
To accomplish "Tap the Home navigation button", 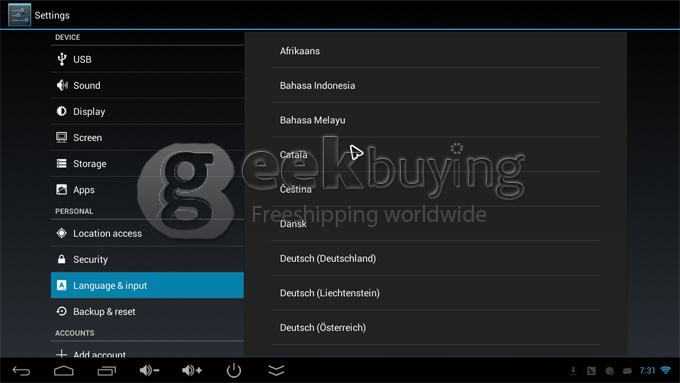I will point(64,370).
